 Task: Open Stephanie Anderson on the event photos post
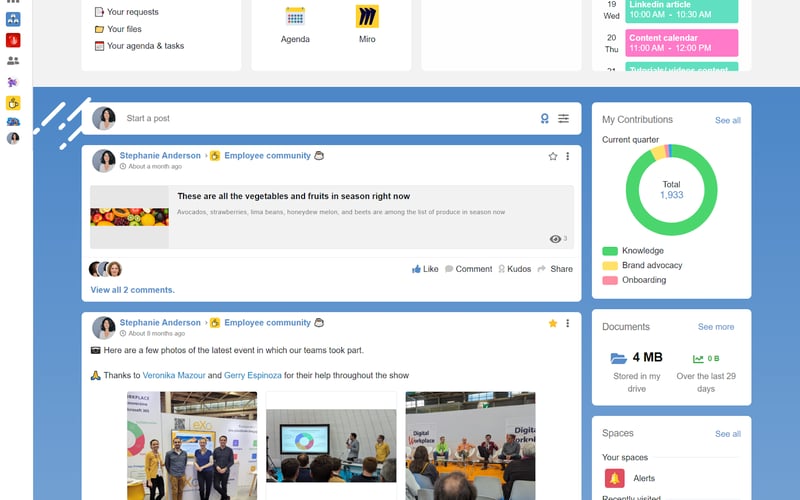pos(160,322)
